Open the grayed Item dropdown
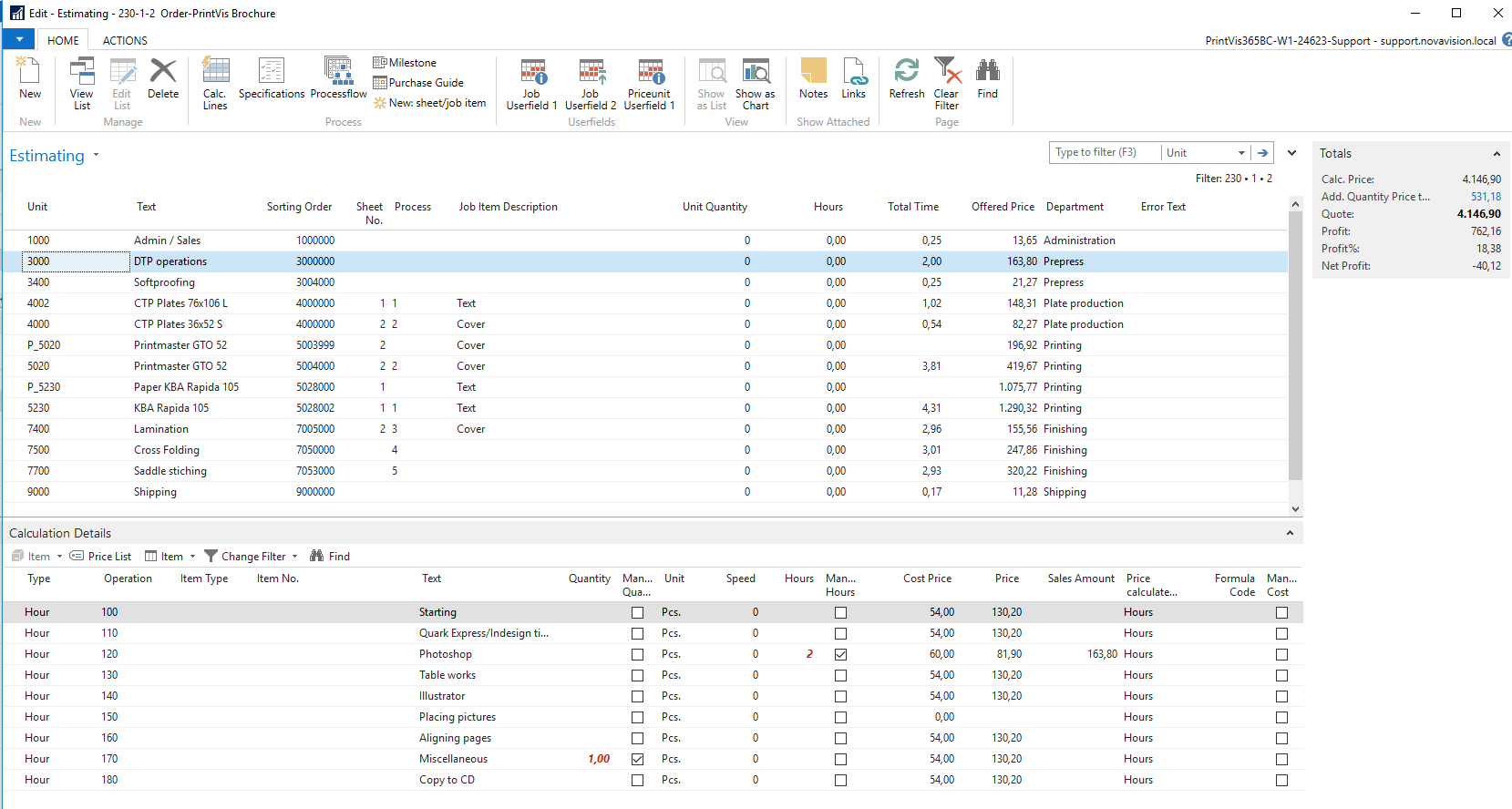This screenshot has width=1512, height=809. [x=37, y=557]
